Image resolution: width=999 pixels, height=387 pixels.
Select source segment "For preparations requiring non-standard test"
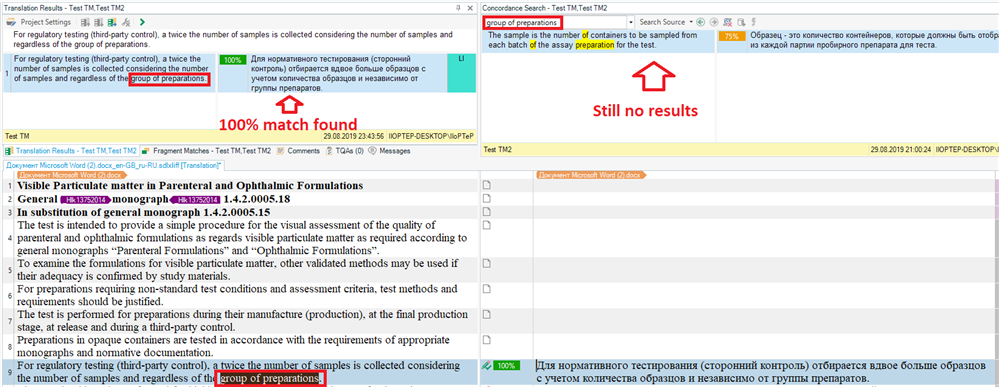coord(237,295)
